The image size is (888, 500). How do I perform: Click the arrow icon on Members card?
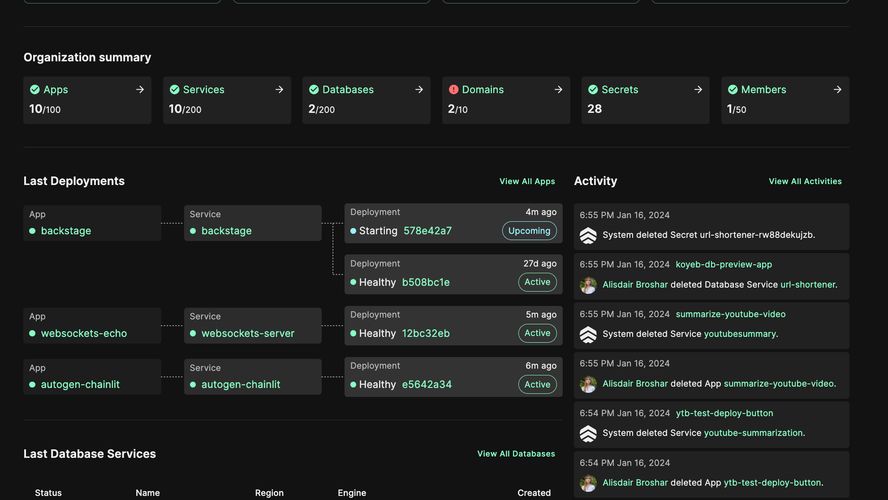pyautogui.click(x=837, y=90)
